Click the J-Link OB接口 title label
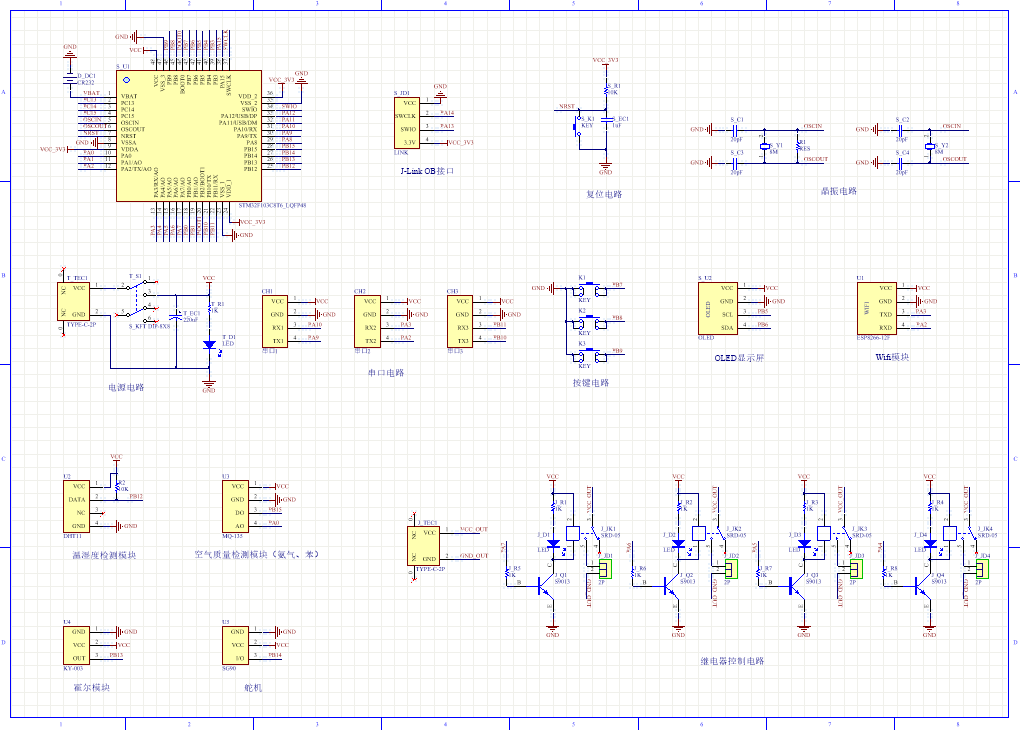The width and height of the screenshot is (1020, 730). click(427, 171)
